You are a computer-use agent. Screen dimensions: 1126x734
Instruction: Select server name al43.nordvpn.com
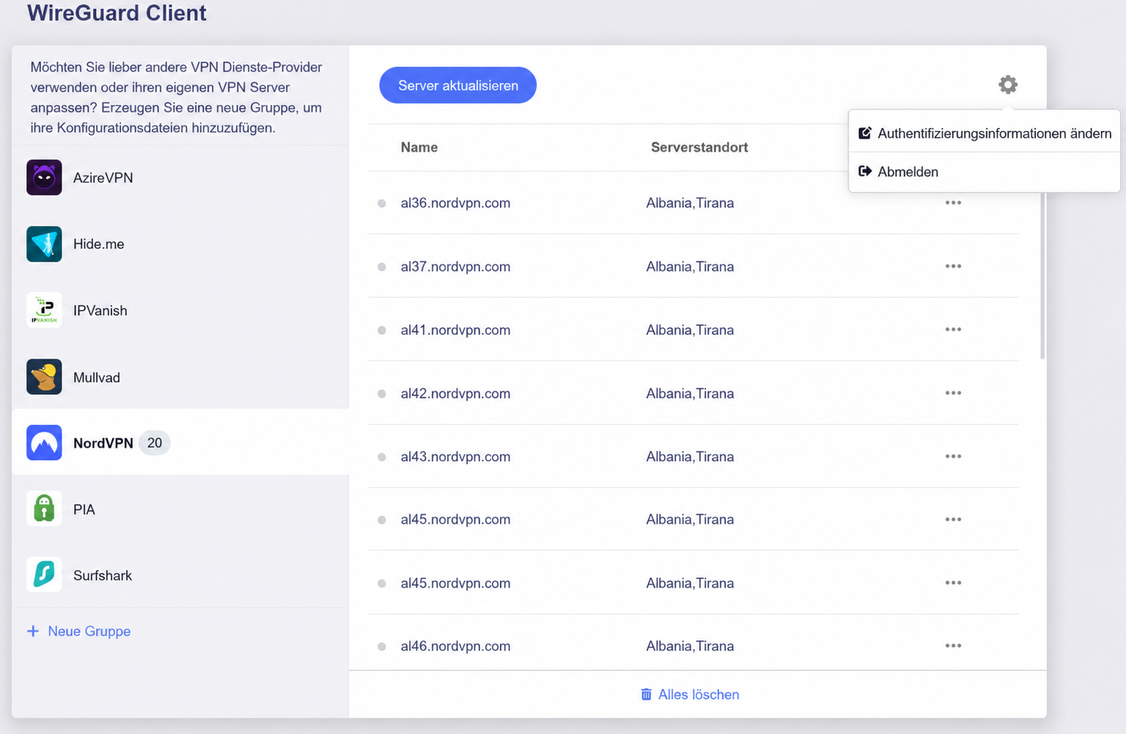point(455,457)
